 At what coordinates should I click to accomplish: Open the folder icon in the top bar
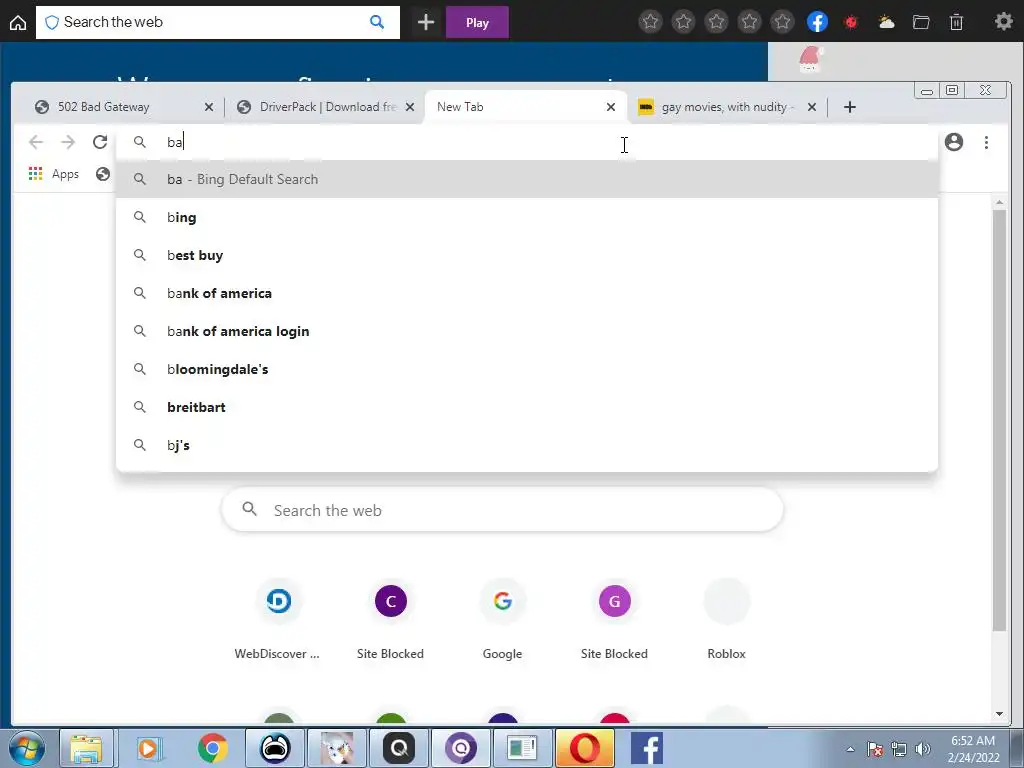point(921,22)
